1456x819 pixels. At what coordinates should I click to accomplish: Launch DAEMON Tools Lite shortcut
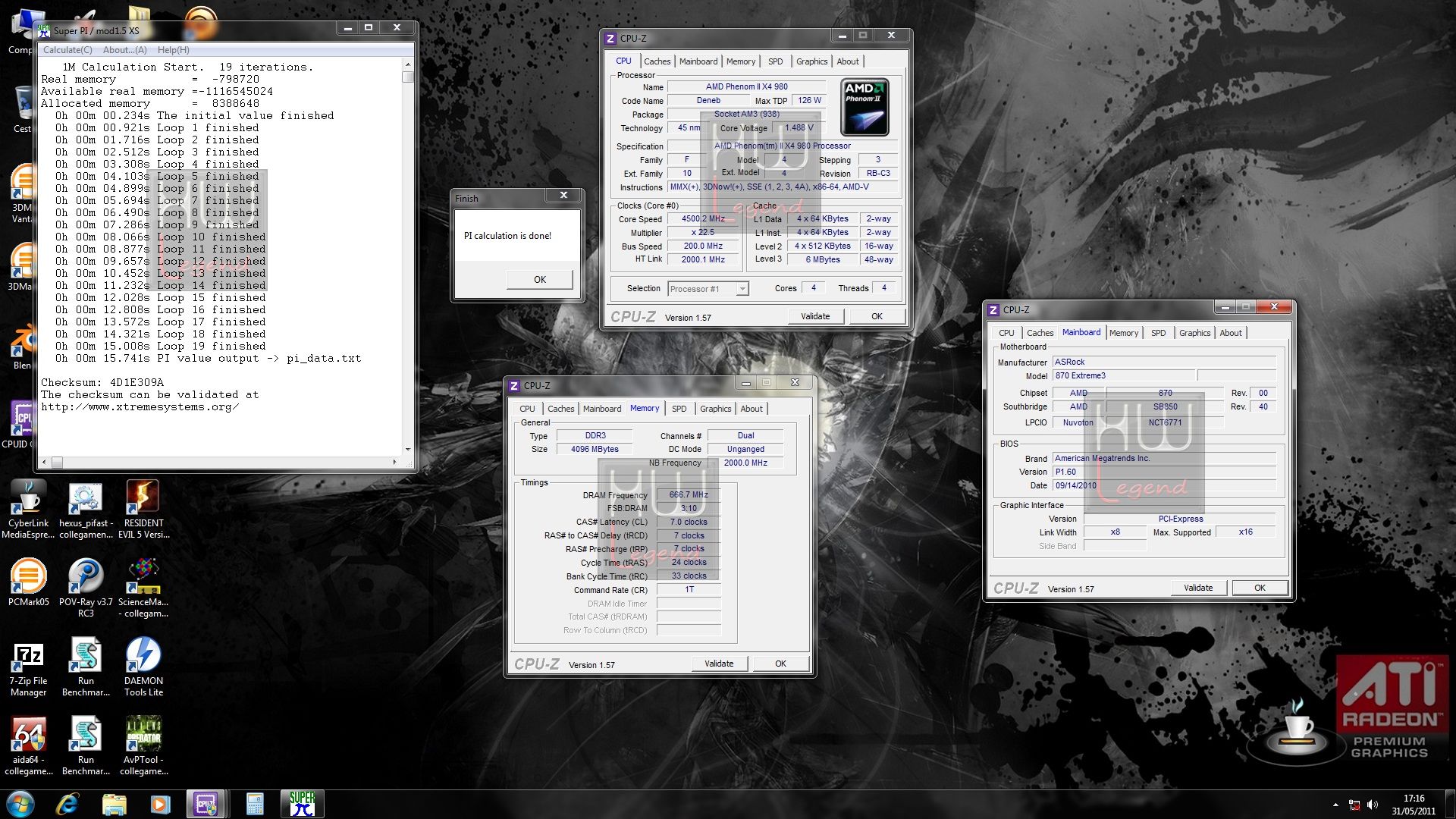pyautogui.click(x=143, y=667)
